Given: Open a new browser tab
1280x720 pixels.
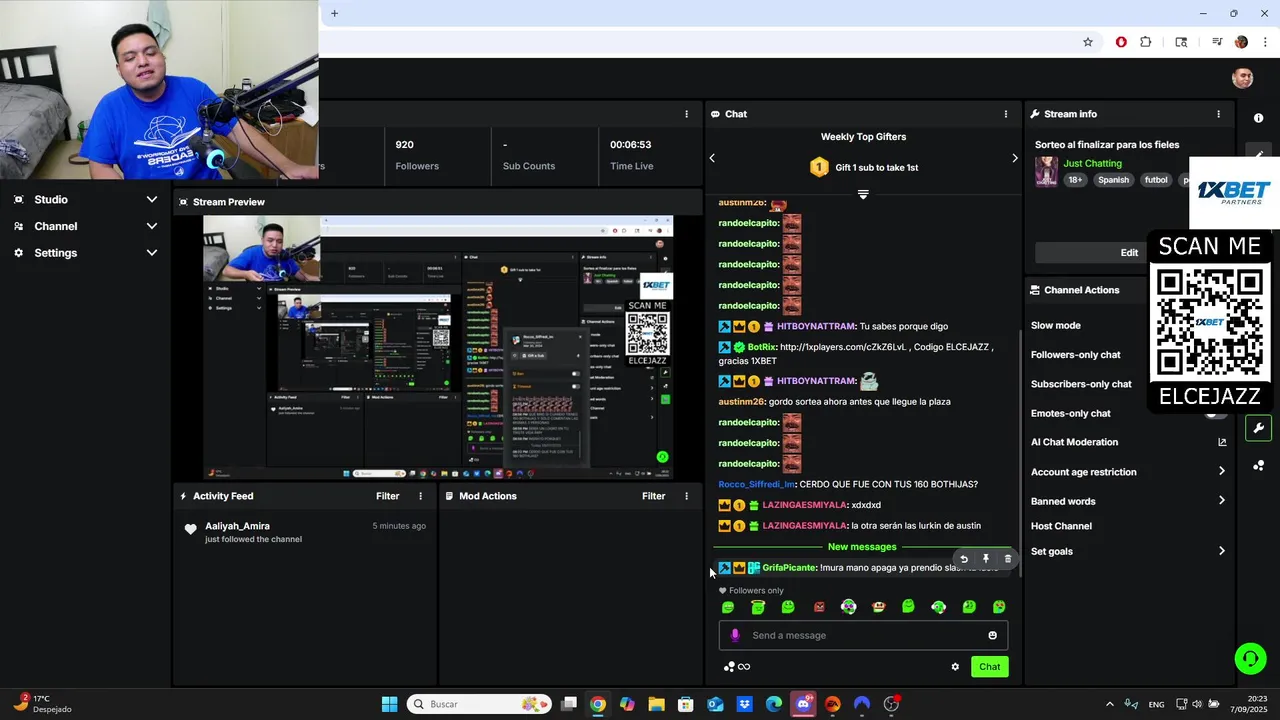Looking at the screenshot, I should pos(334,13).
